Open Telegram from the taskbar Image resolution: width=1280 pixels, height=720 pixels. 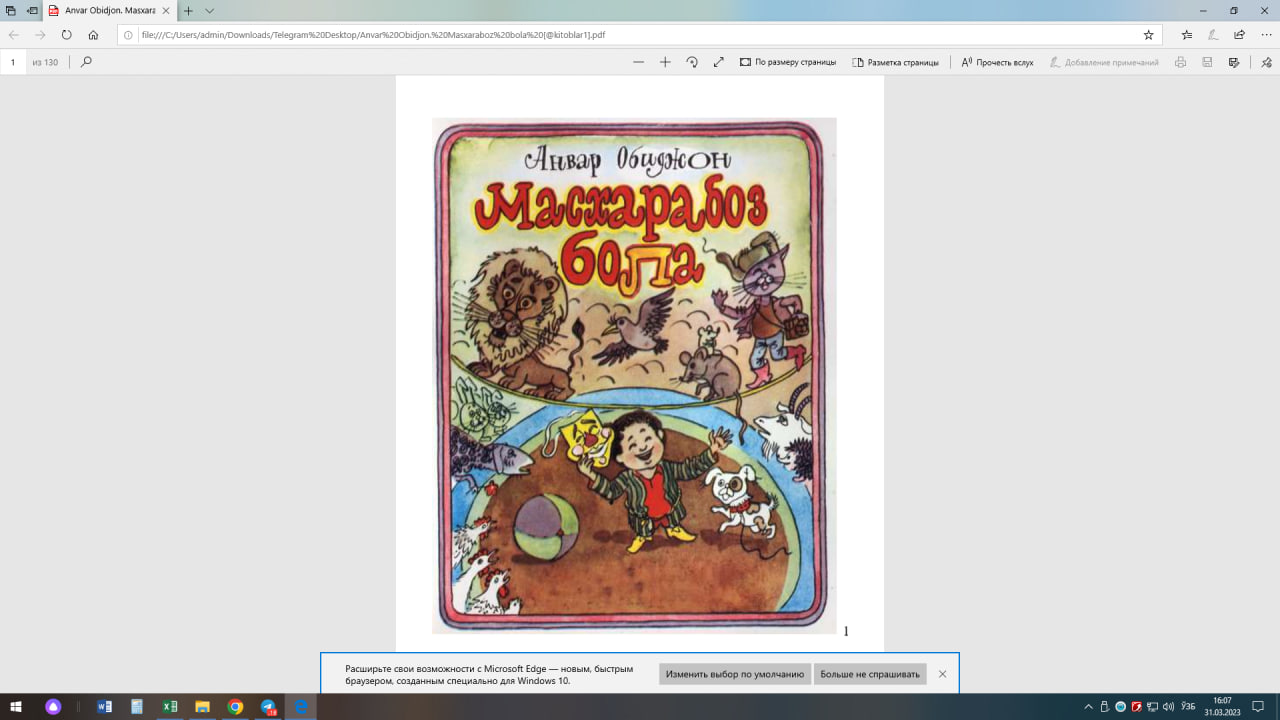(267, 707)
